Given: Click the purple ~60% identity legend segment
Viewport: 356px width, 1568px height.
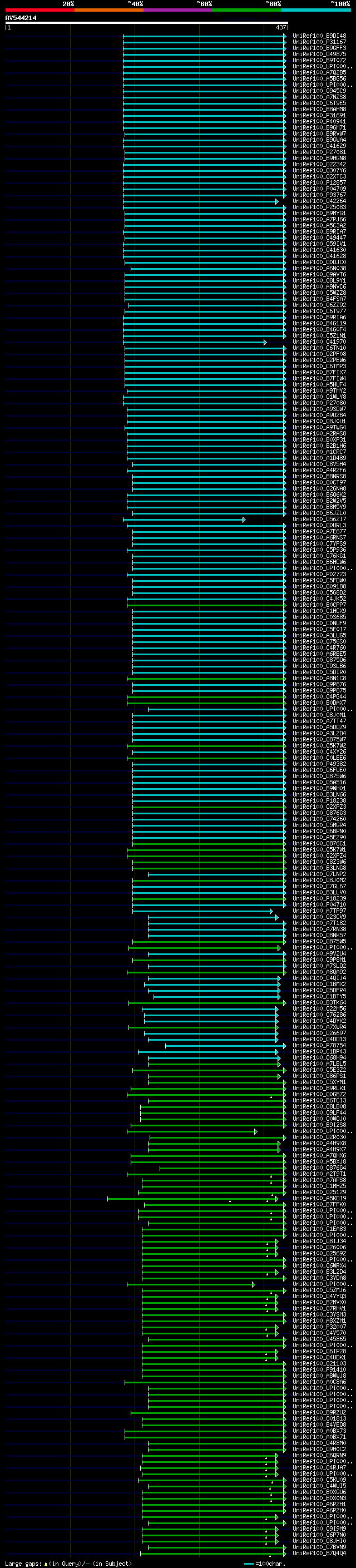Looking at the screenshot, I should click(179, 10).
